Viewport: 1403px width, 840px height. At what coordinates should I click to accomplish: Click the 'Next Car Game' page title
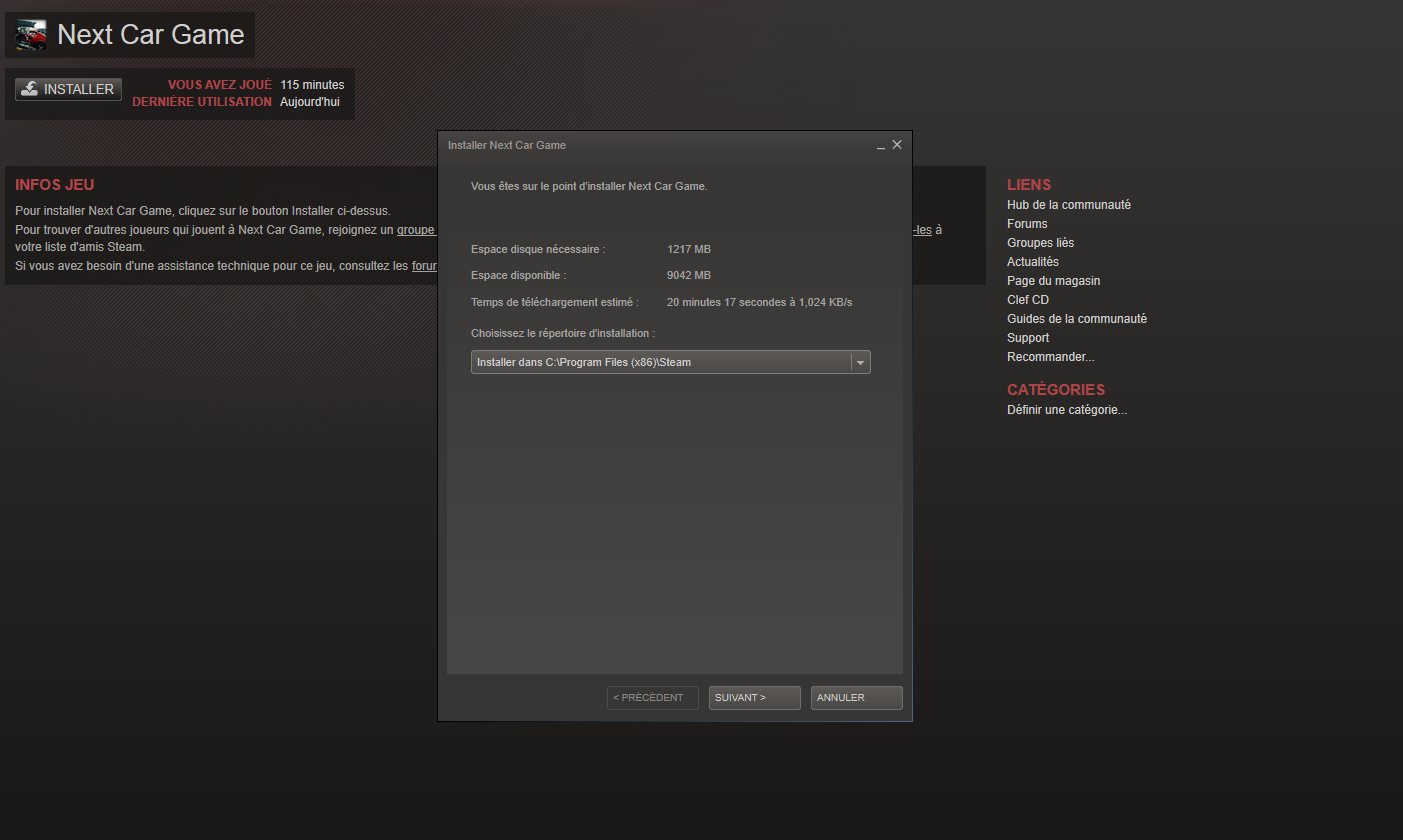[150, 34]
